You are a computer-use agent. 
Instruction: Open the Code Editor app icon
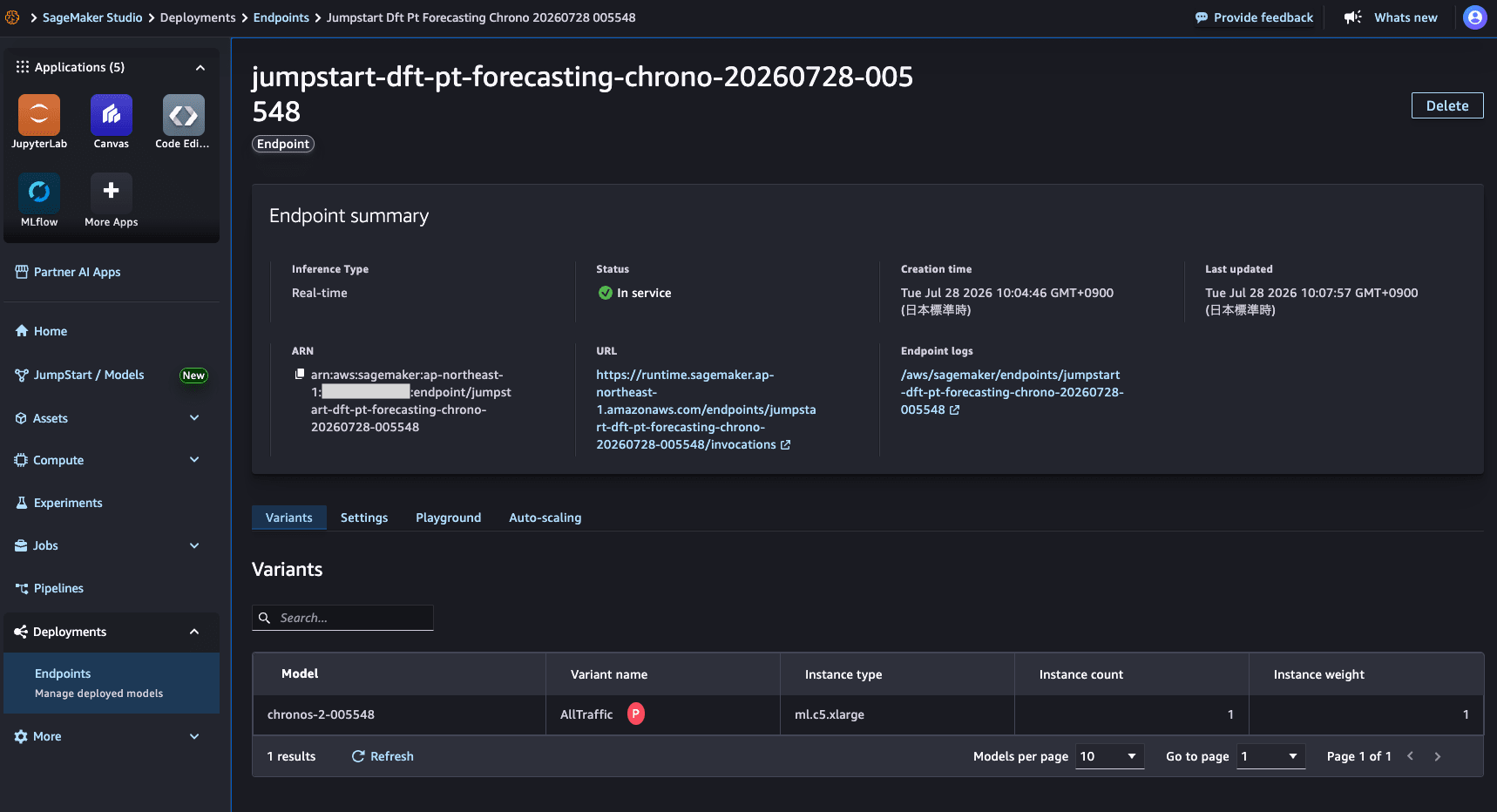point(184,115)
